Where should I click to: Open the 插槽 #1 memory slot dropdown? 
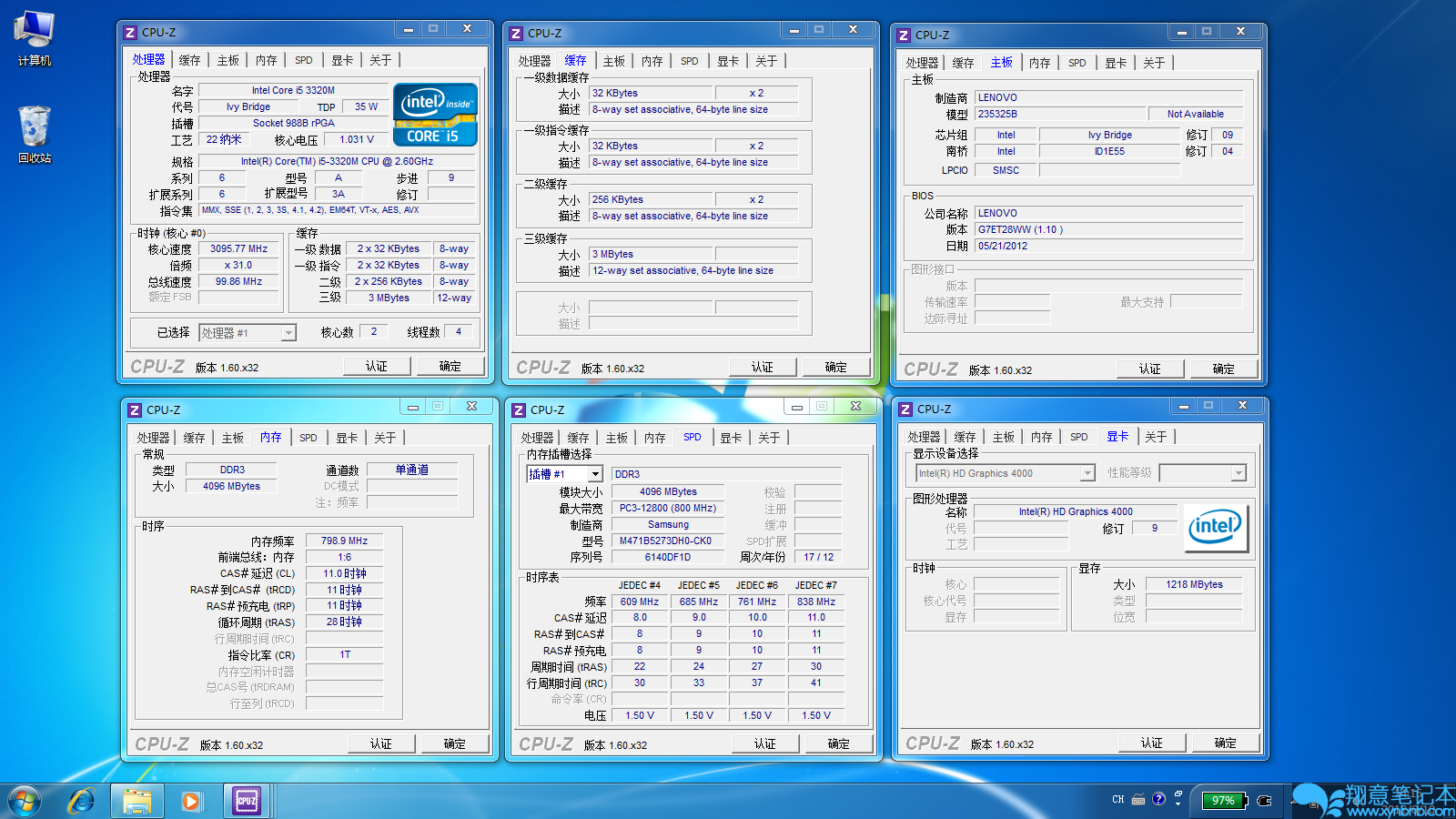(565, 474)
